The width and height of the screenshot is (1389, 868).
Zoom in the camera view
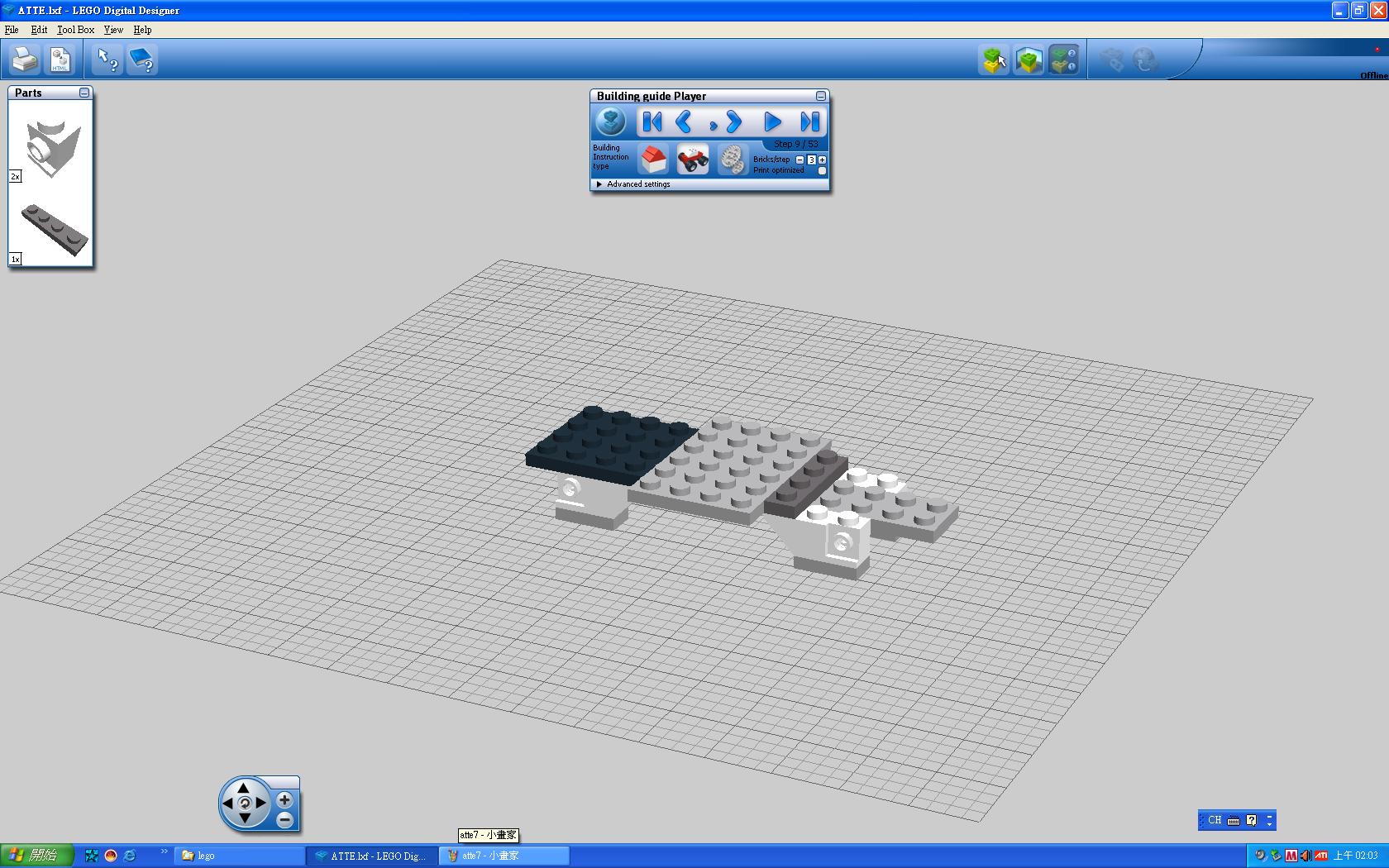click(284, 799)
